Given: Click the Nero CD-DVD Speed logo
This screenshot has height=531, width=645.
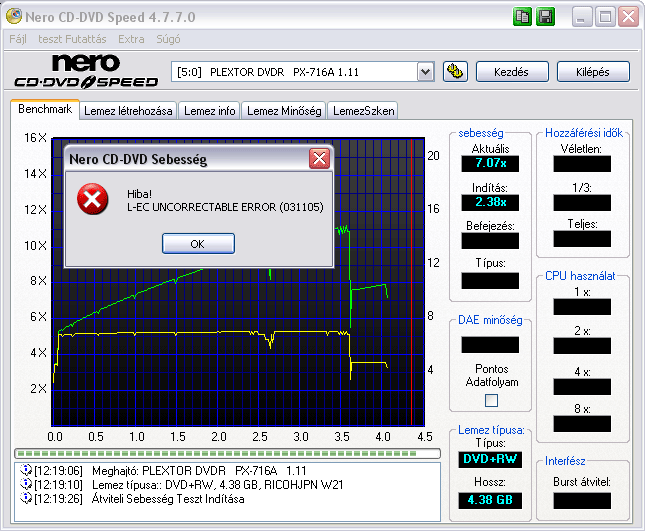Looking at the screenshot, I should 86,71.
